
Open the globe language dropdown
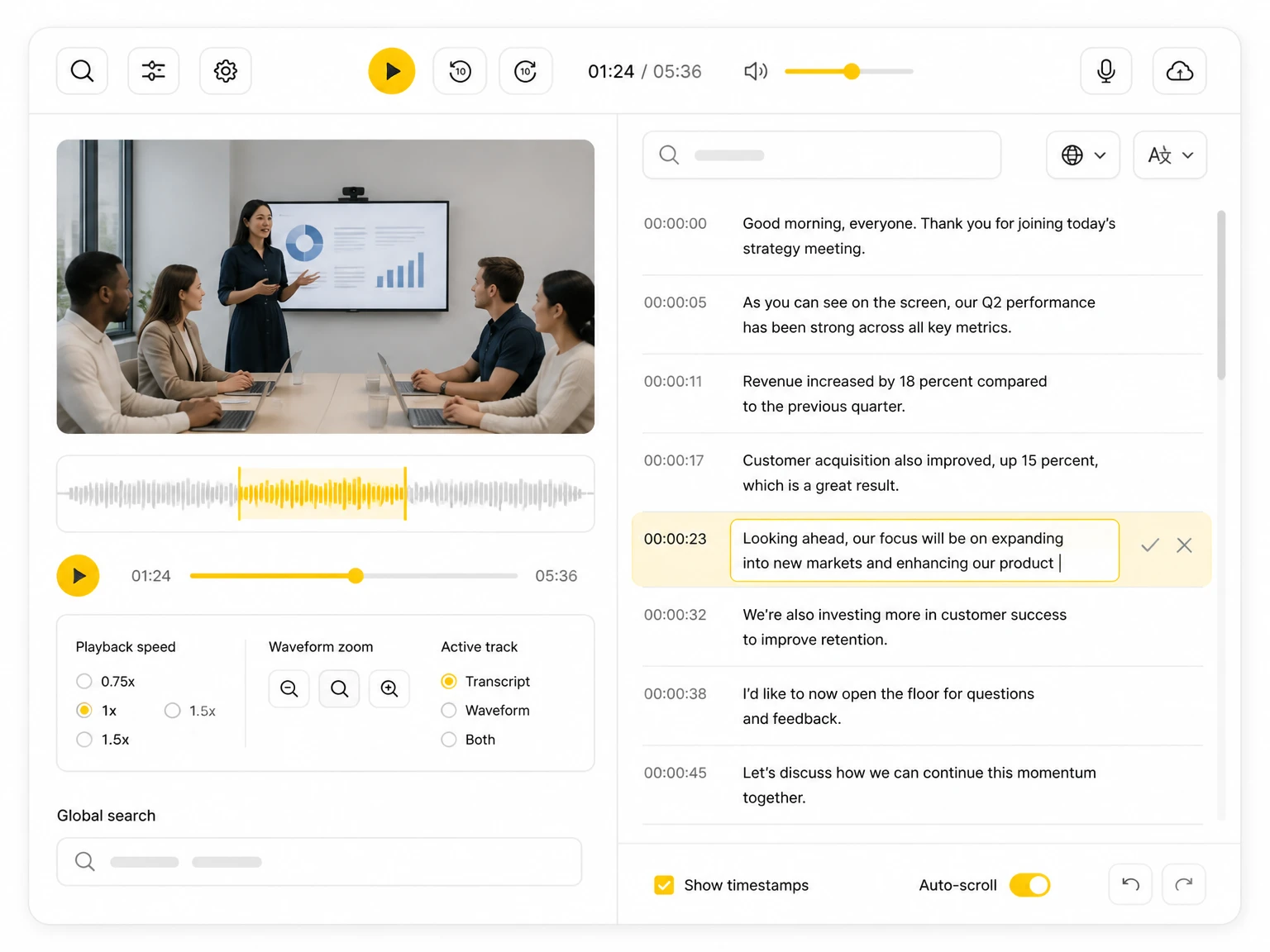point(1083,155)
